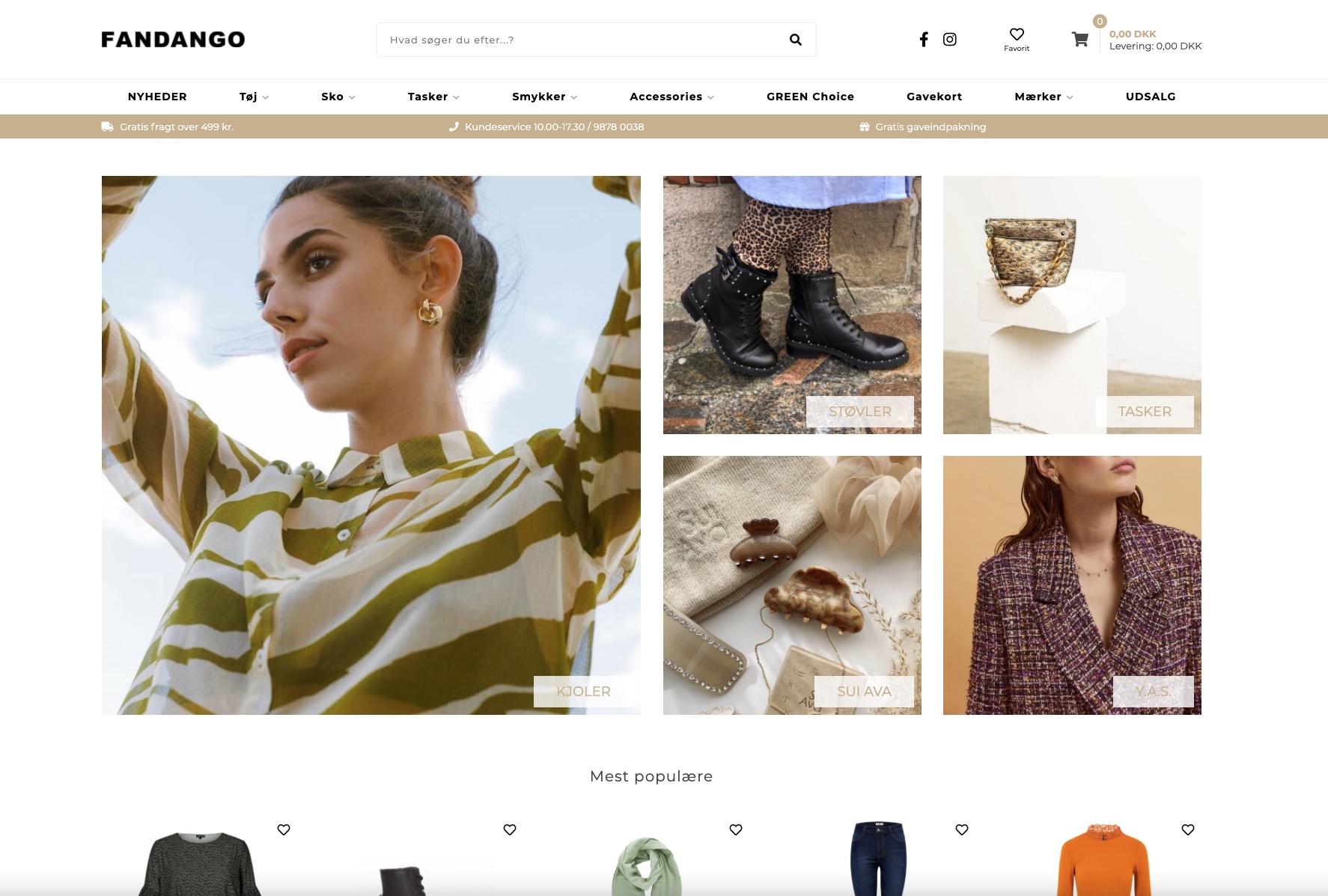Open the TASKER bag category tile

(x=1072, y=305)
